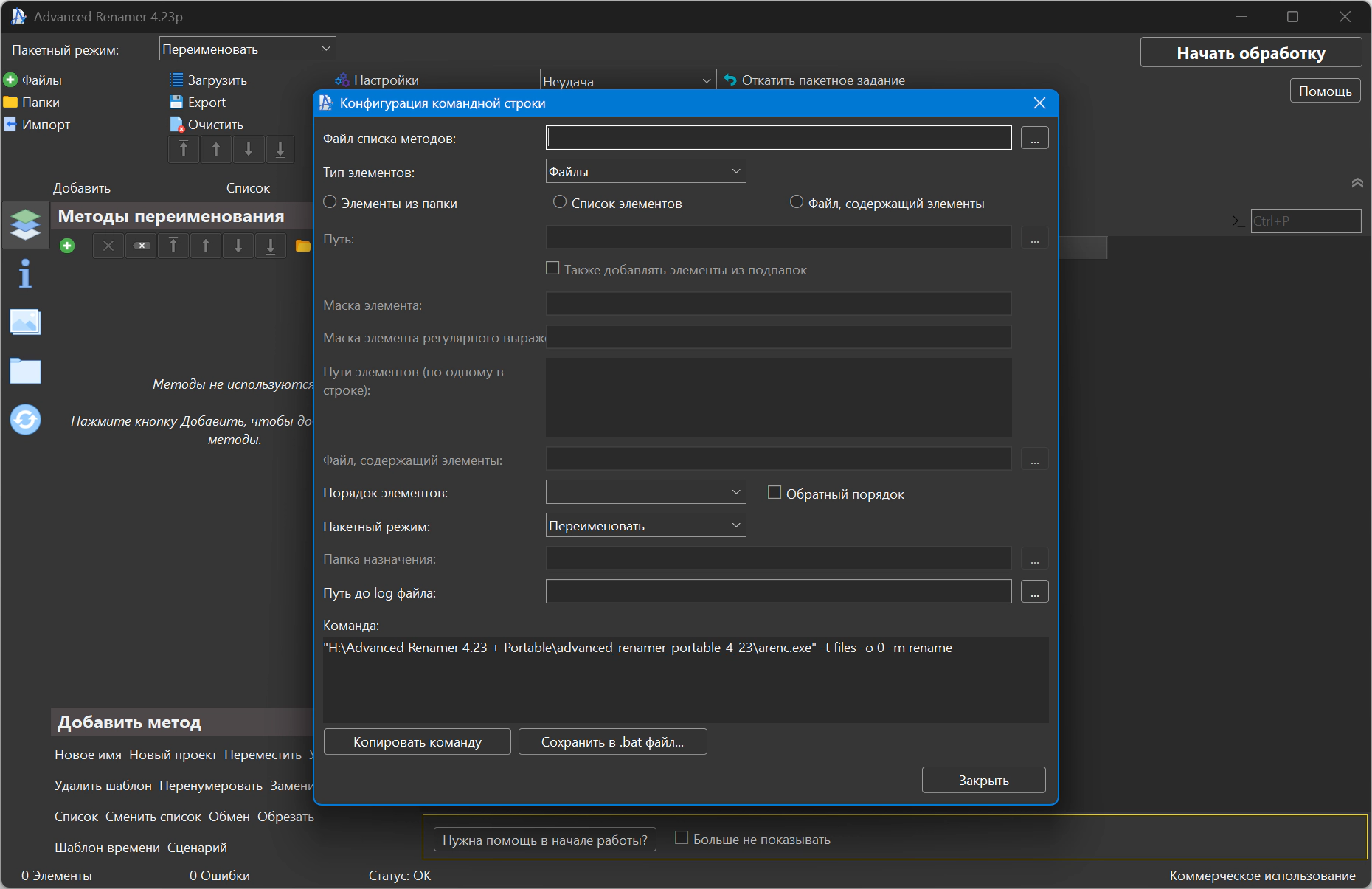1372x889 pixels.
Task: Collapse panel with double chevron up icon
Action: coord(1357,182)
